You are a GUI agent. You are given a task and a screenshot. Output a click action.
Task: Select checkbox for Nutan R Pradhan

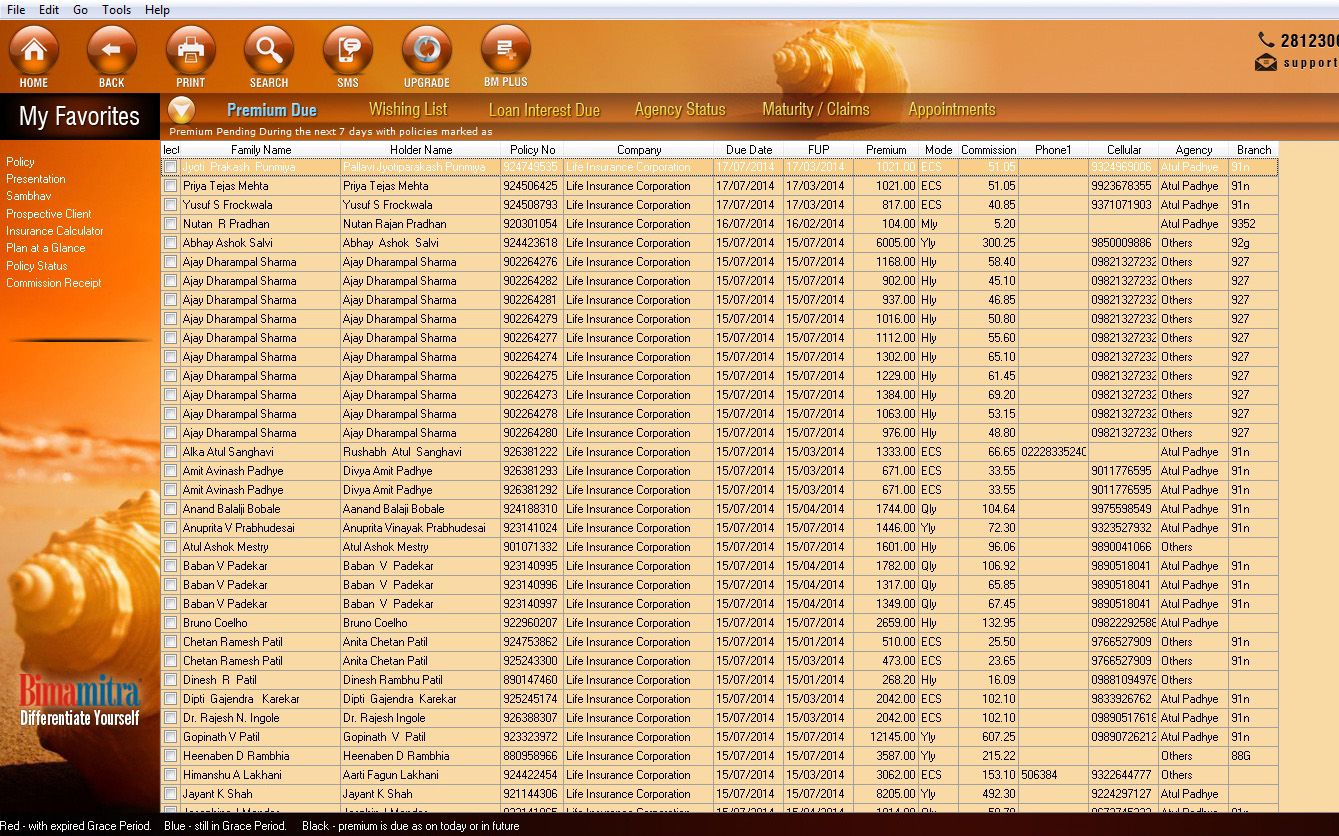pos(171,224)
